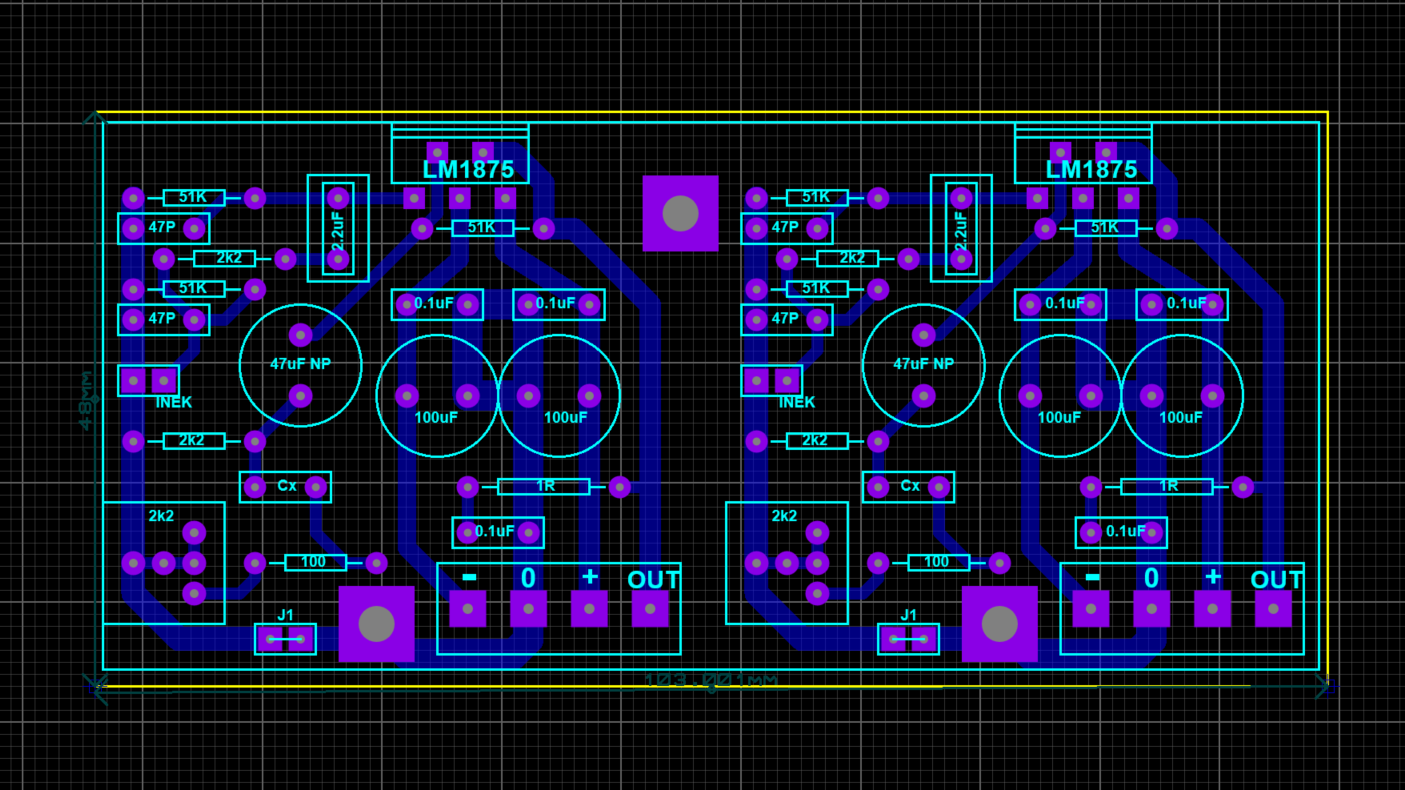Click the J1 jumper label on right channel
The width and height of the screenshot is (1405, 790).
pyautogui.click(x=909, y=615)
